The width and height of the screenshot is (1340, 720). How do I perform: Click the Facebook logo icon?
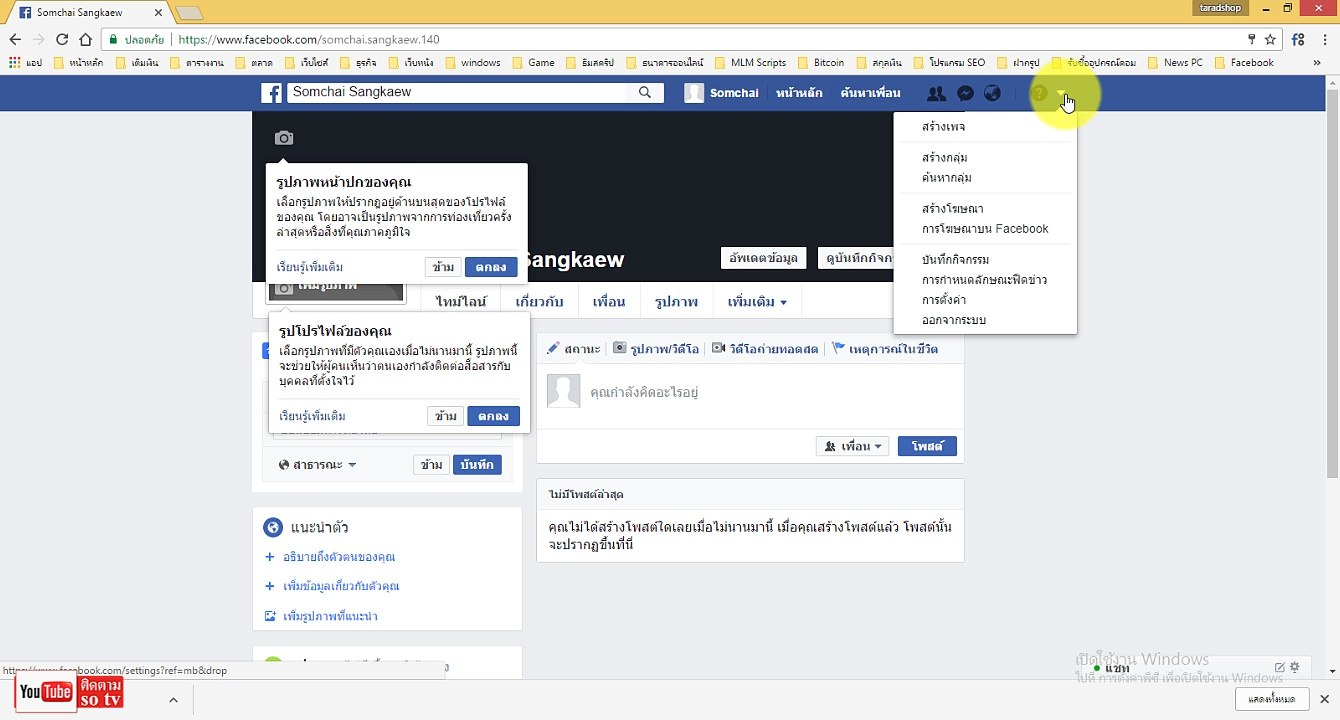click(x=272, y=93)
